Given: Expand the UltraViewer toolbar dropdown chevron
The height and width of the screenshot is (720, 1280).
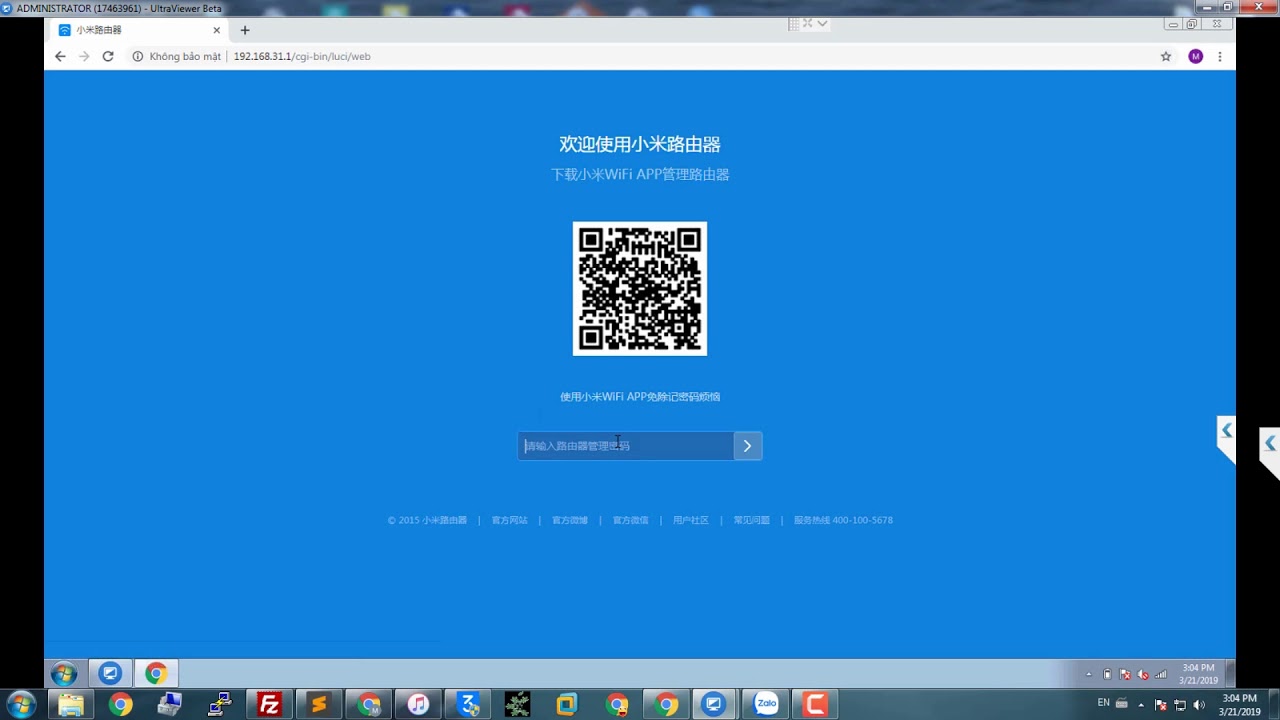Looking at the screenshot, I should pyautogui.click(x=822, y=23).
